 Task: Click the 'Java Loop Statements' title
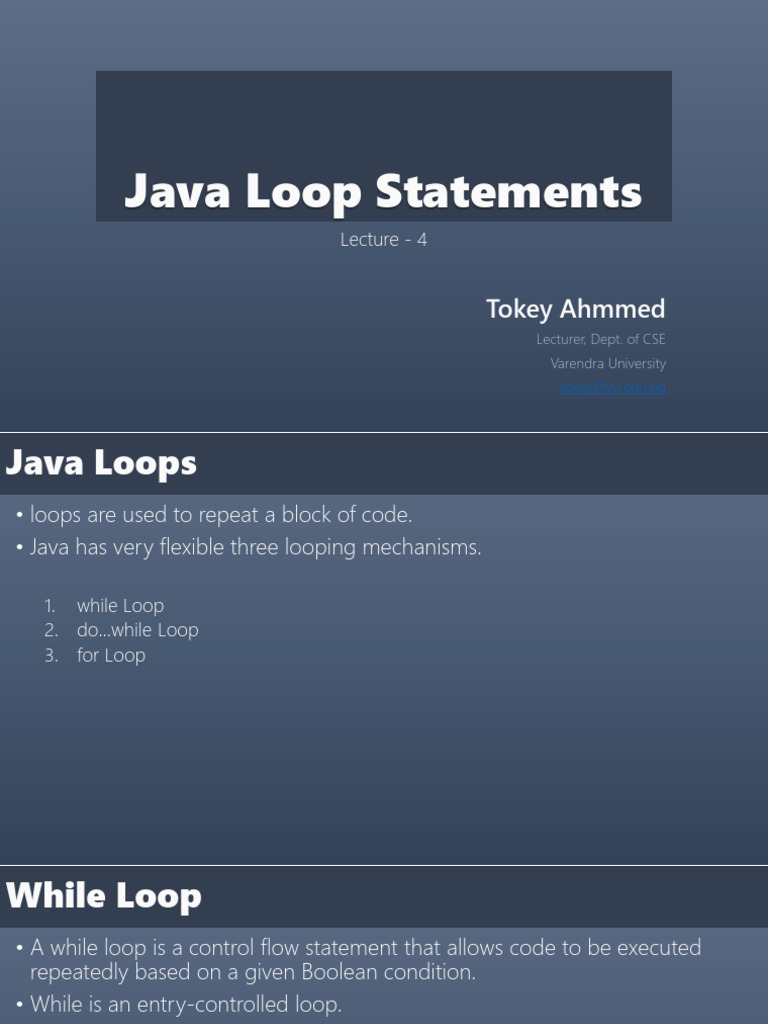tap(382, 191)
